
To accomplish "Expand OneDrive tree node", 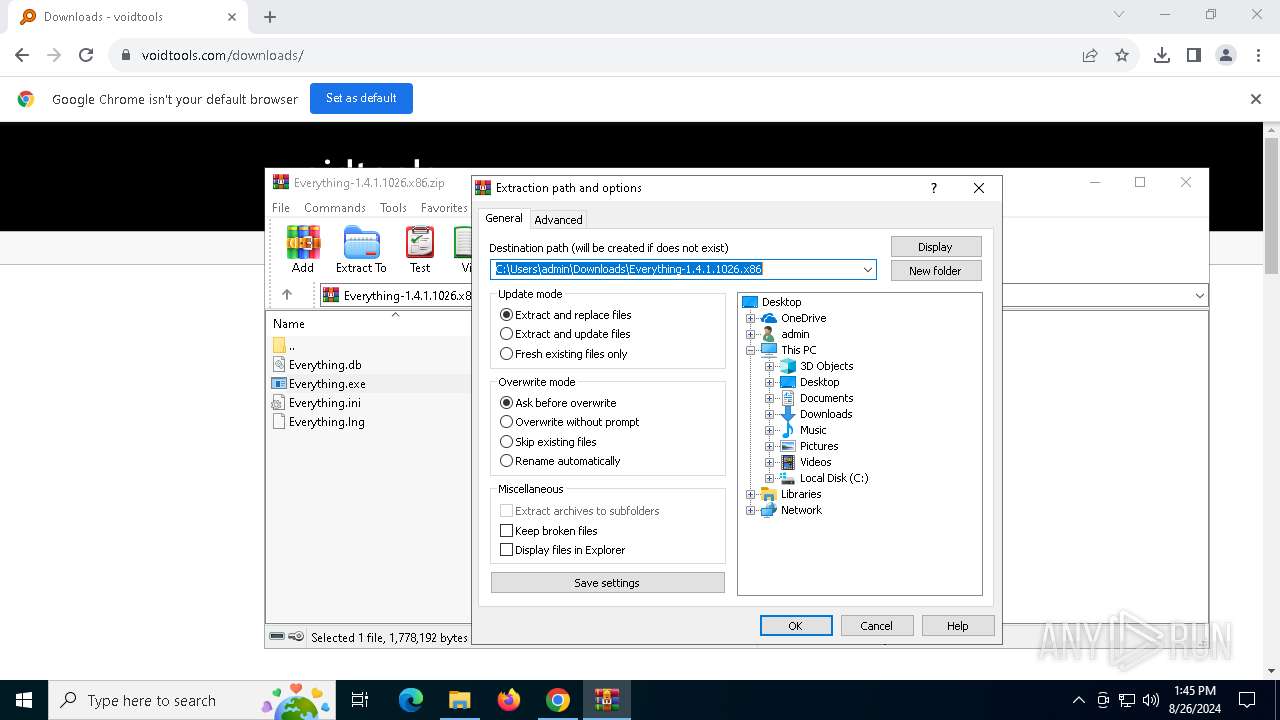I will [x=751, y=318].
